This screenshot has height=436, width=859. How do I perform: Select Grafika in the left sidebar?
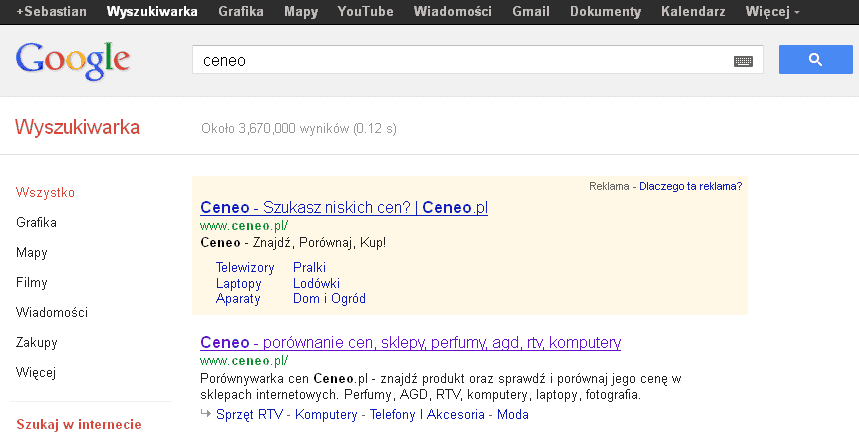coord(36,223)
